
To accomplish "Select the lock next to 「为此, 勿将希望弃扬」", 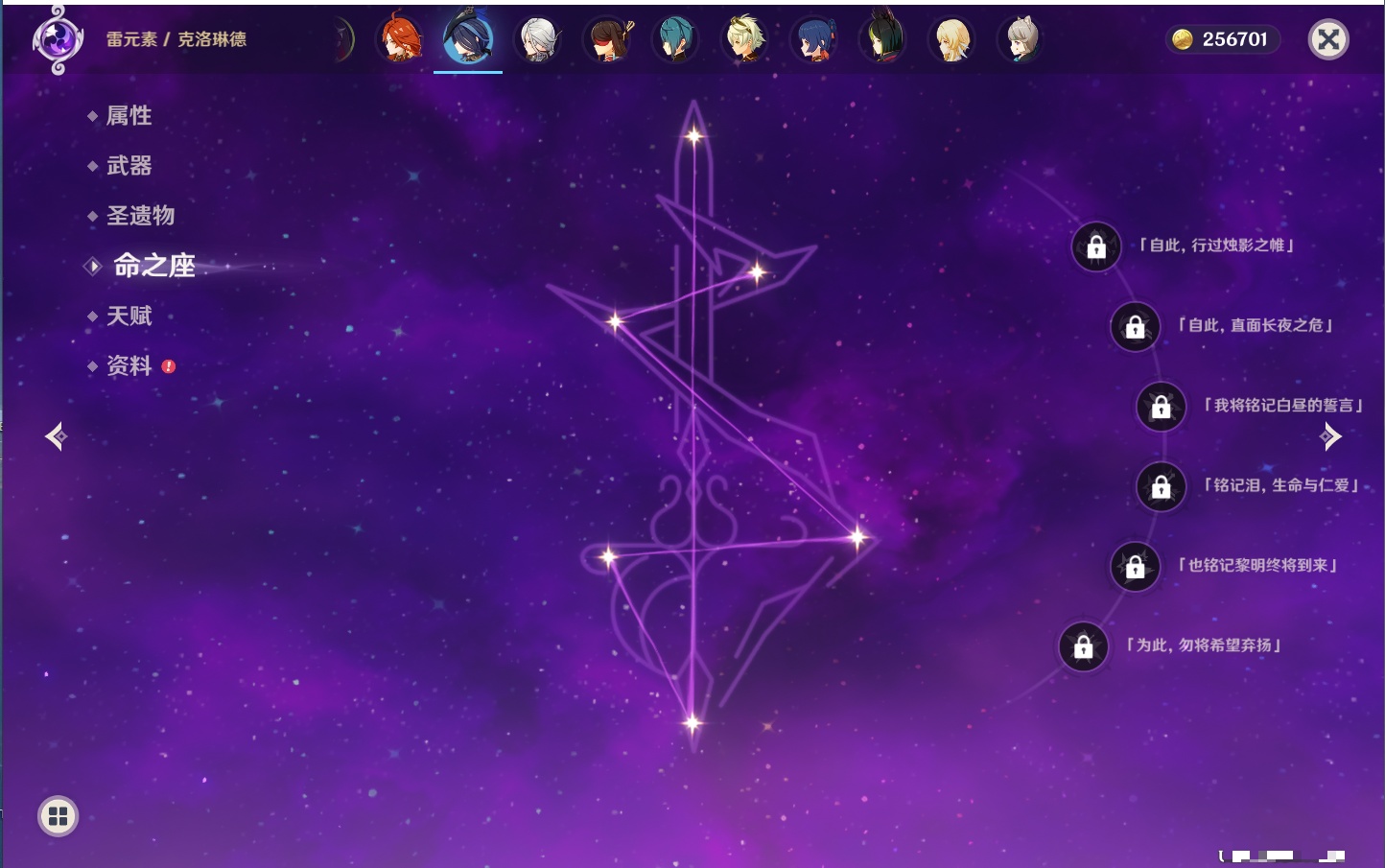I will (1083, 646).
